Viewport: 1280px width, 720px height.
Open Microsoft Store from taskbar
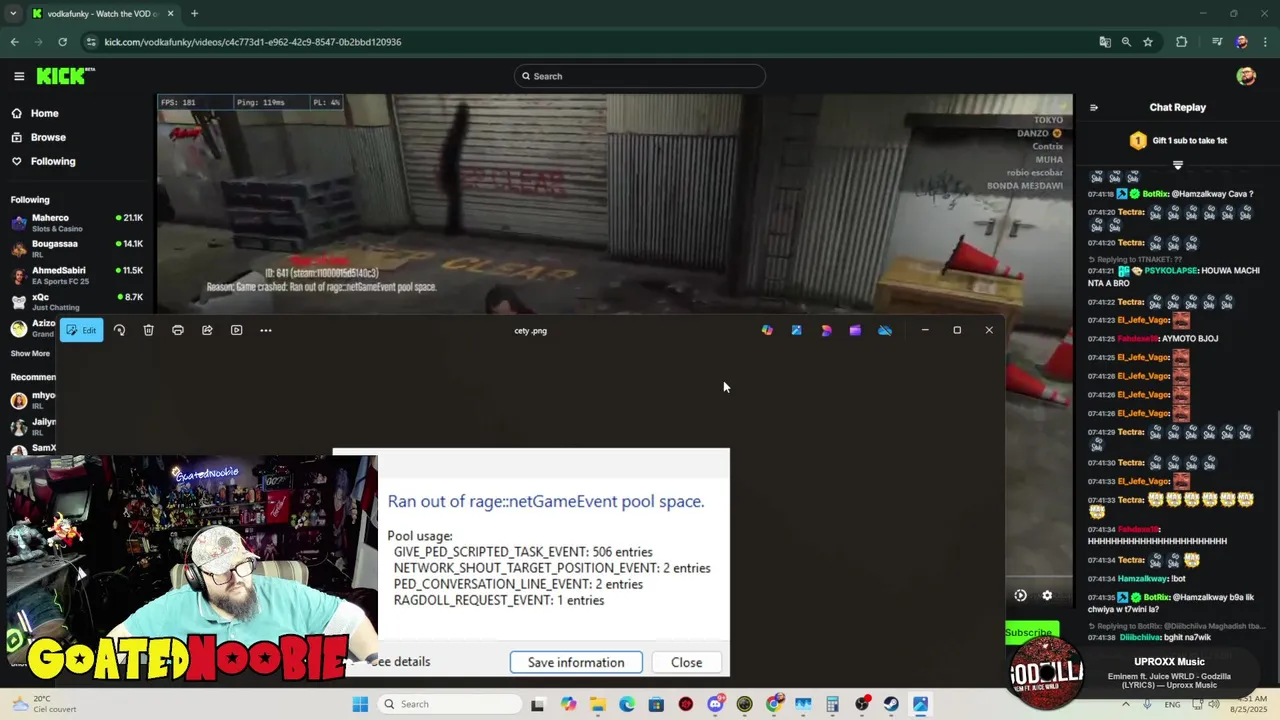tap(656, 704)
